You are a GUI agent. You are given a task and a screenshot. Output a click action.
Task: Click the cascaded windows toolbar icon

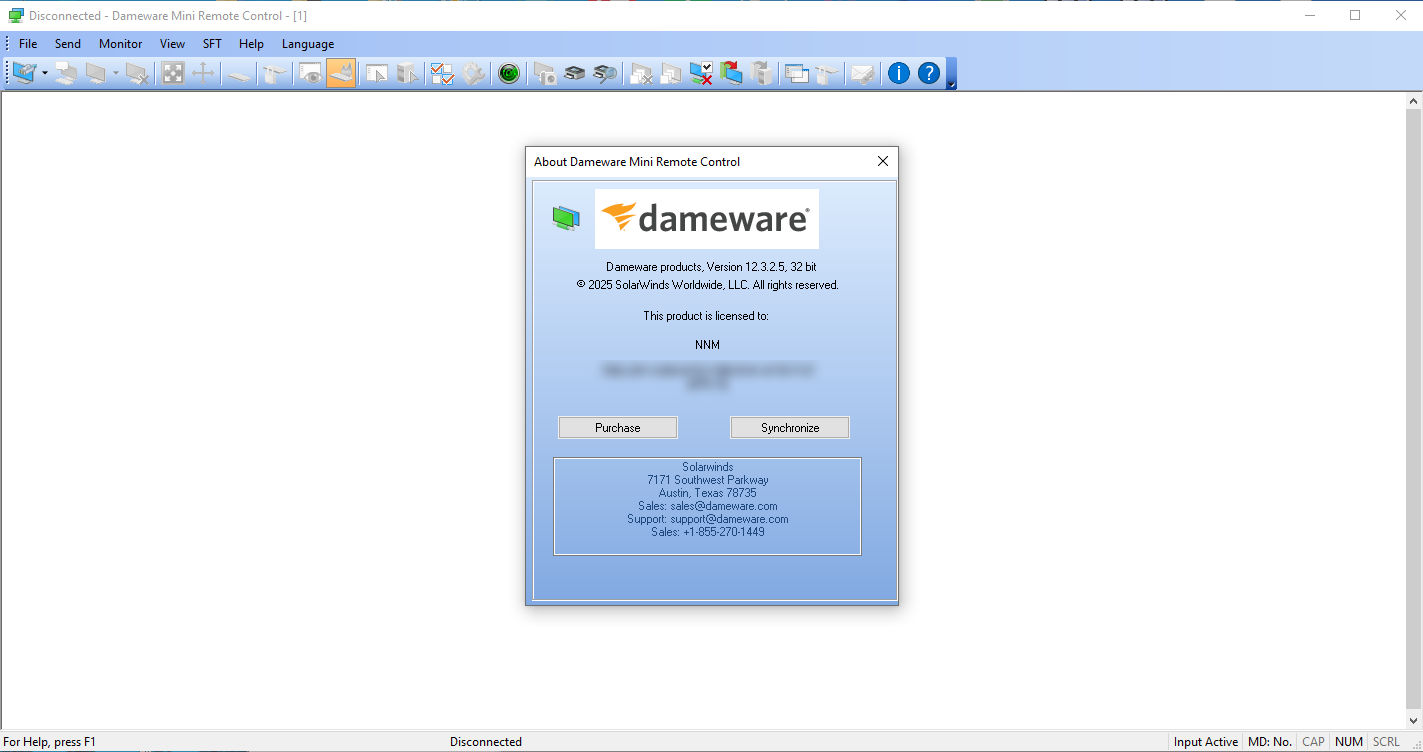[797, 73]
